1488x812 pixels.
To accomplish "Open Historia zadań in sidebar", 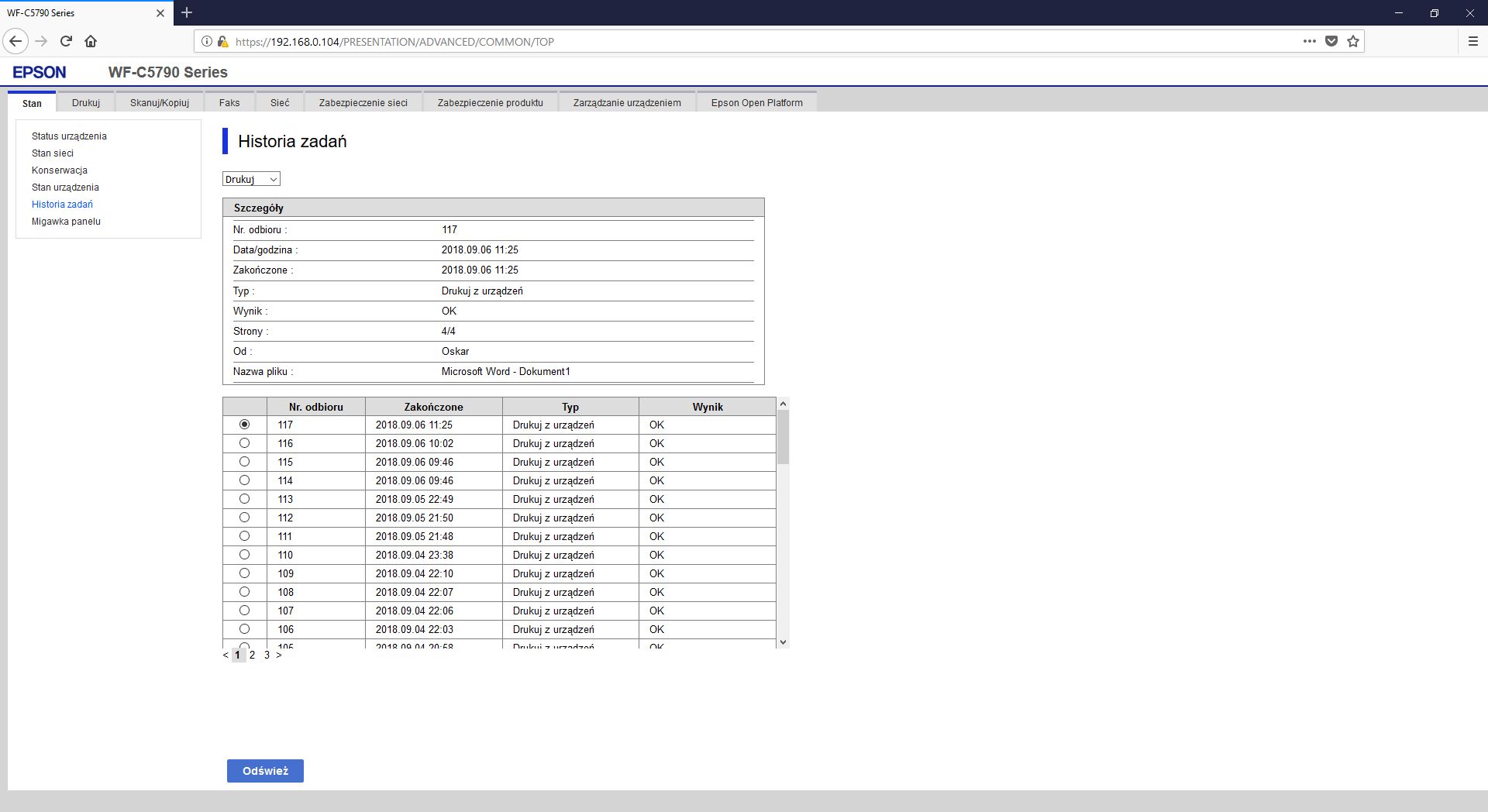I will (x=62, y=204).
